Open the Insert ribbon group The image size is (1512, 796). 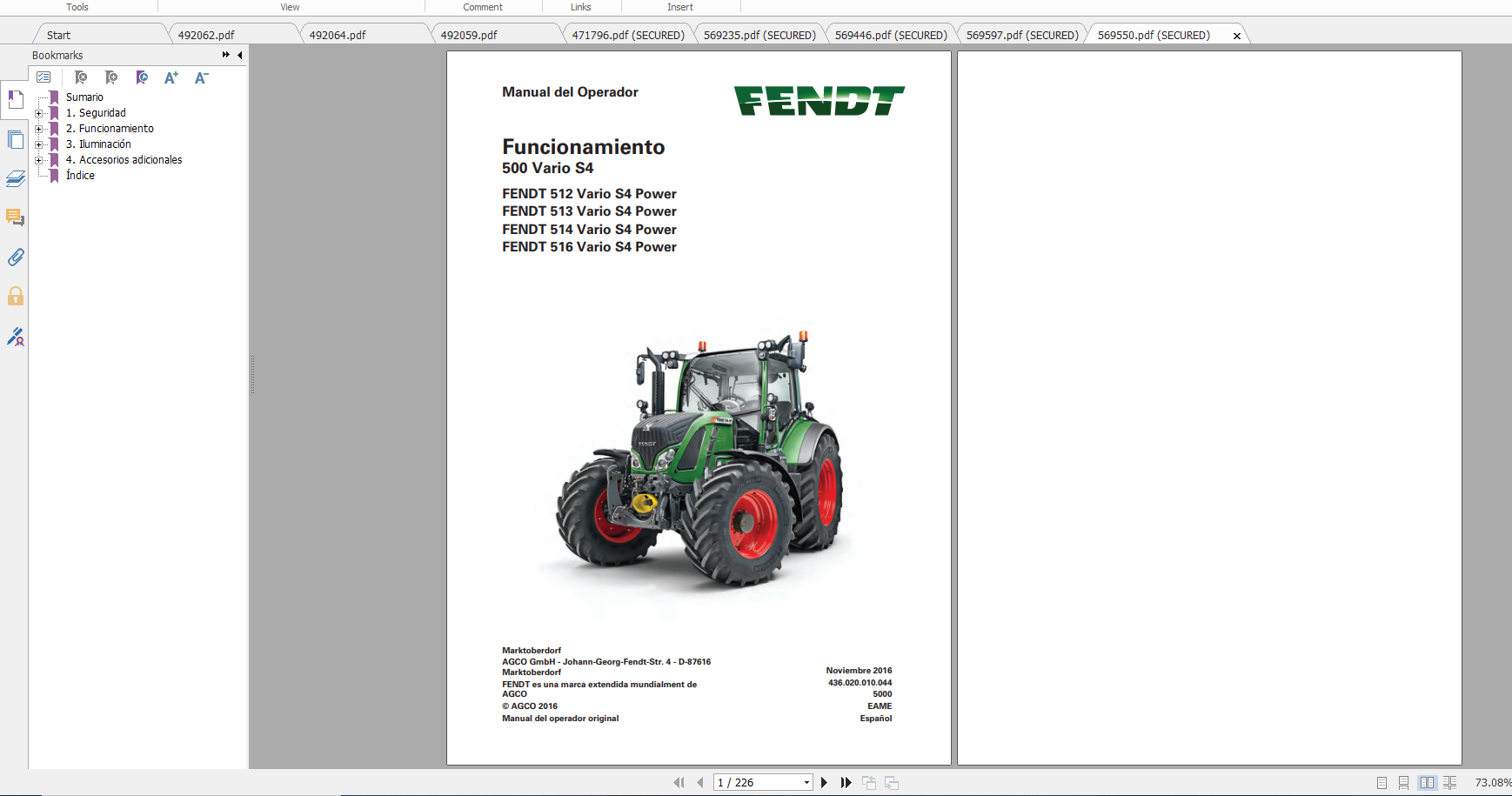coord(680,7)
